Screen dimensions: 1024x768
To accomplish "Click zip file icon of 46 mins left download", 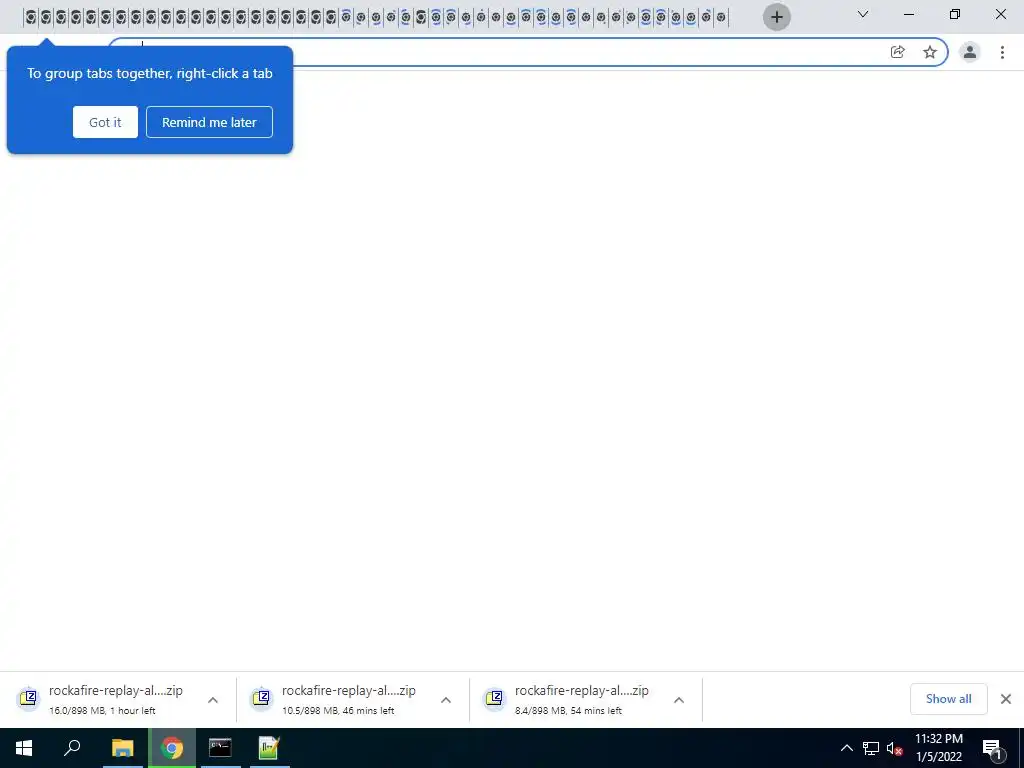I will tap(261, 698).
